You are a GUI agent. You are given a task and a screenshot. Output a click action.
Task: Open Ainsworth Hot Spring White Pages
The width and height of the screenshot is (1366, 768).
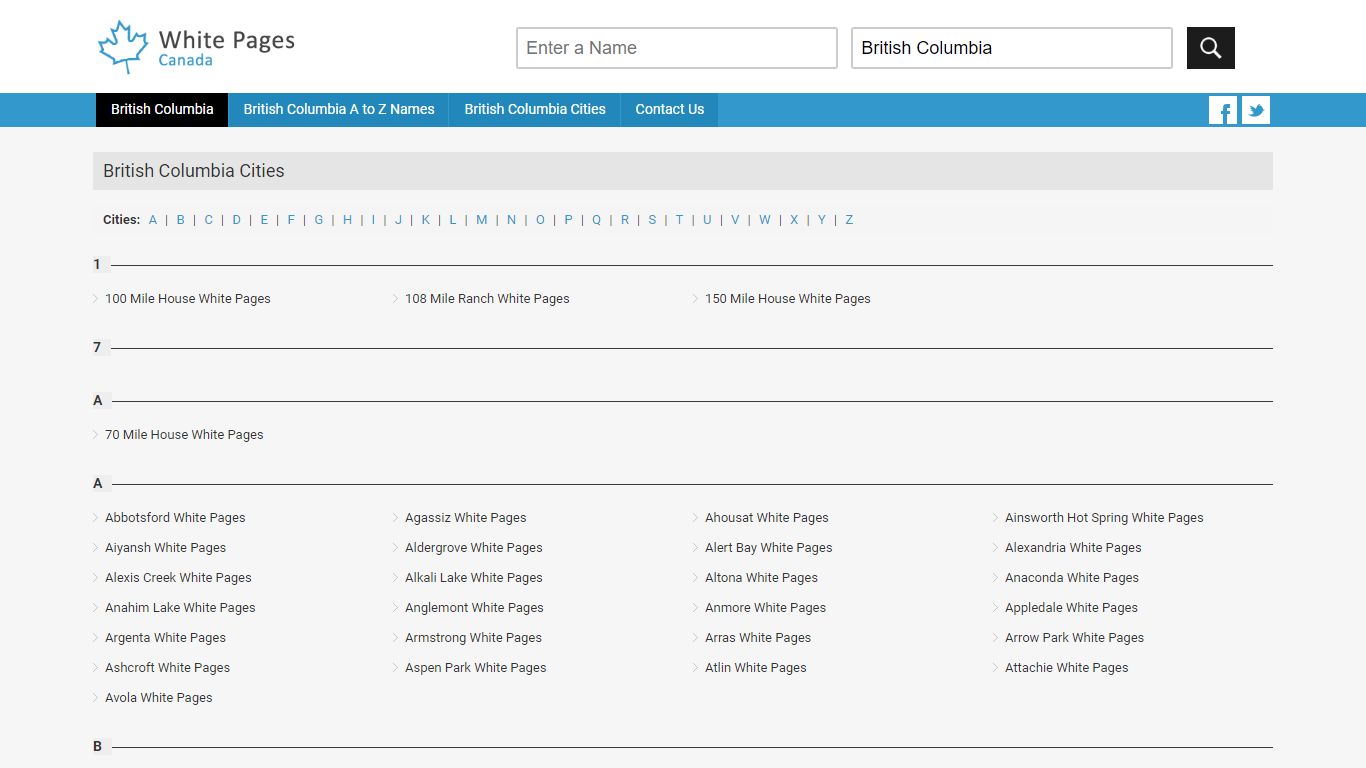tap(1104, 518)
